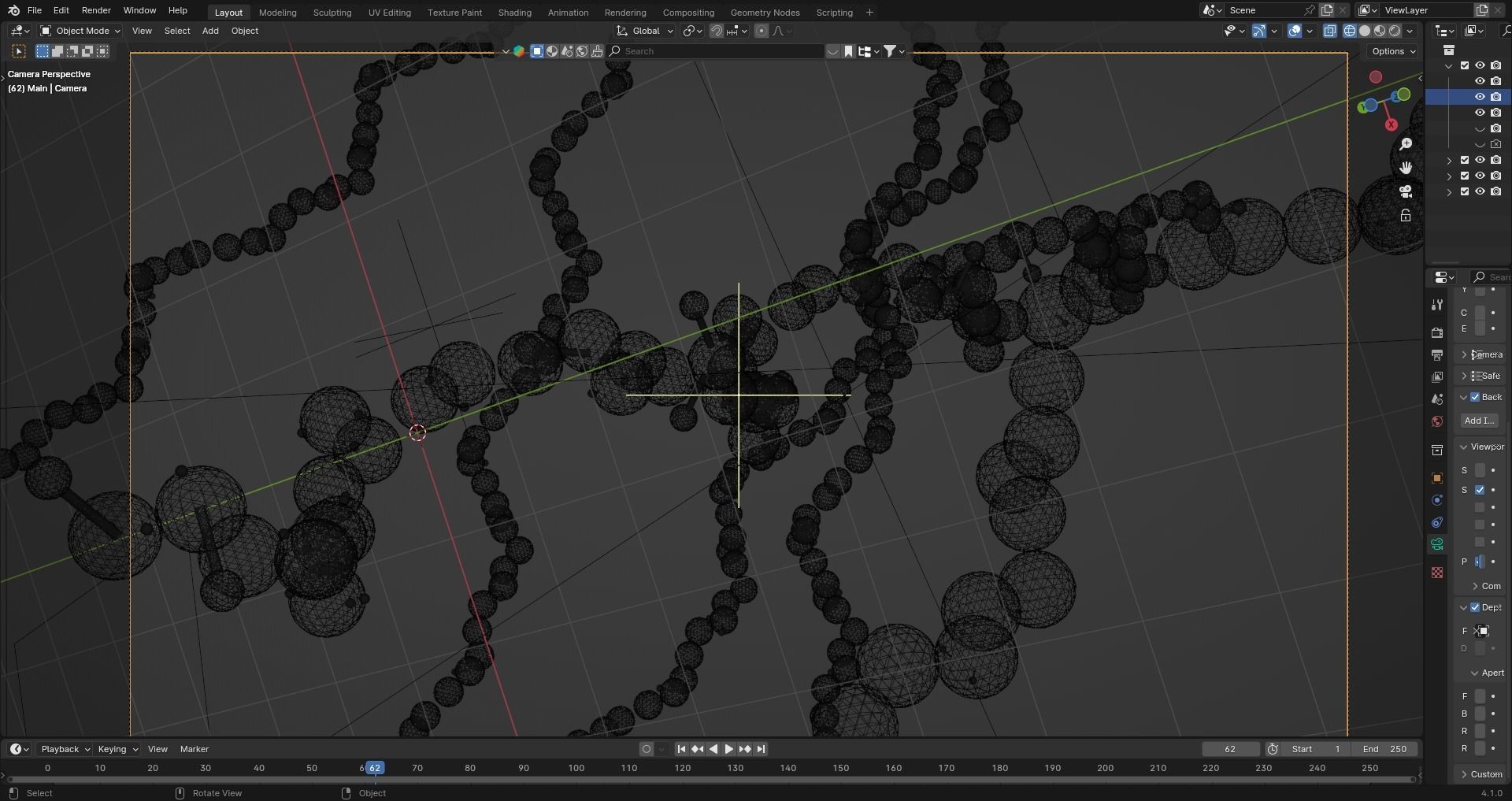Open the Collection properties tab
This screenshot has width=1512, height=801.
point(1437,450)
